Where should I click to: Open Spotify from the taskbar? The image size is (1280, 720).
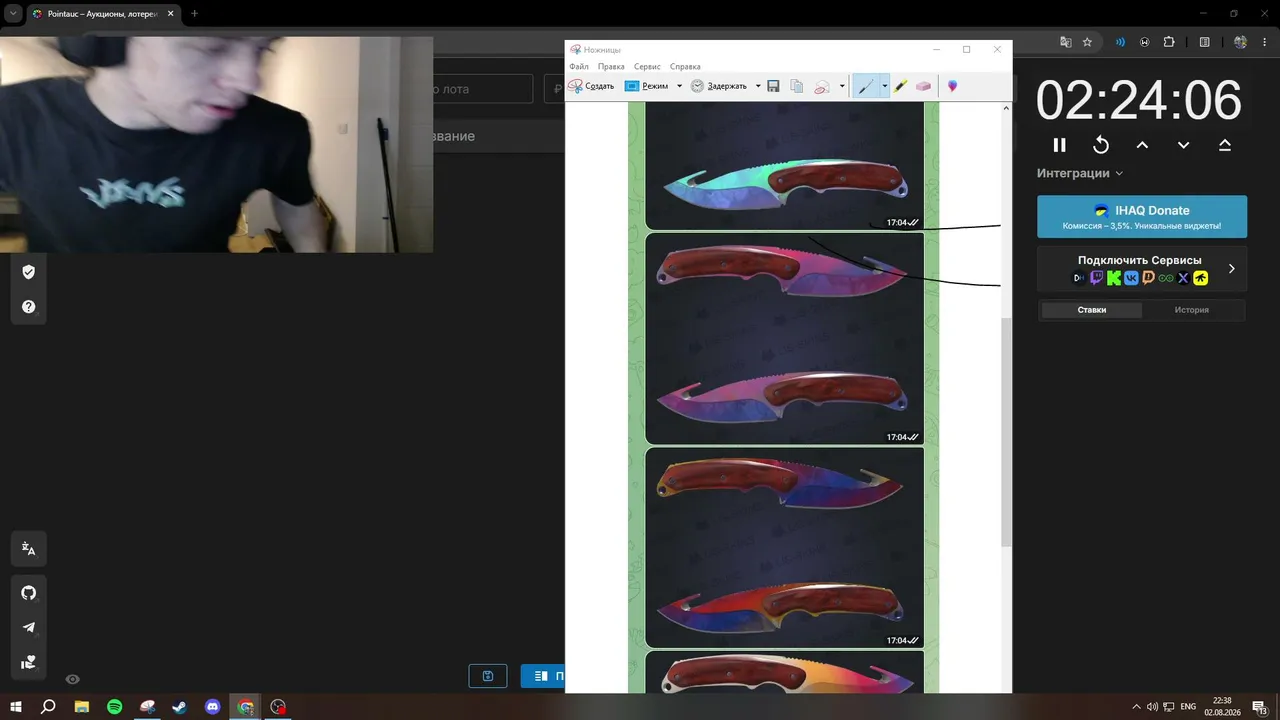coord(114,707)
